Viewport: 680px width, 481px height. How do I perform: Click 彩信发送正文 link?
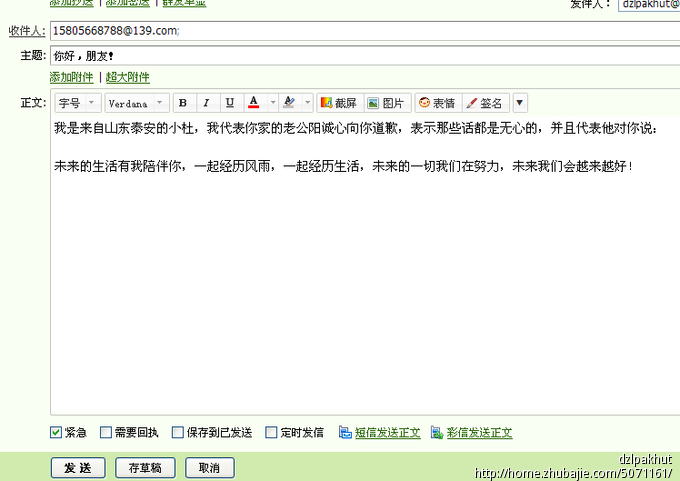[480, 433]
